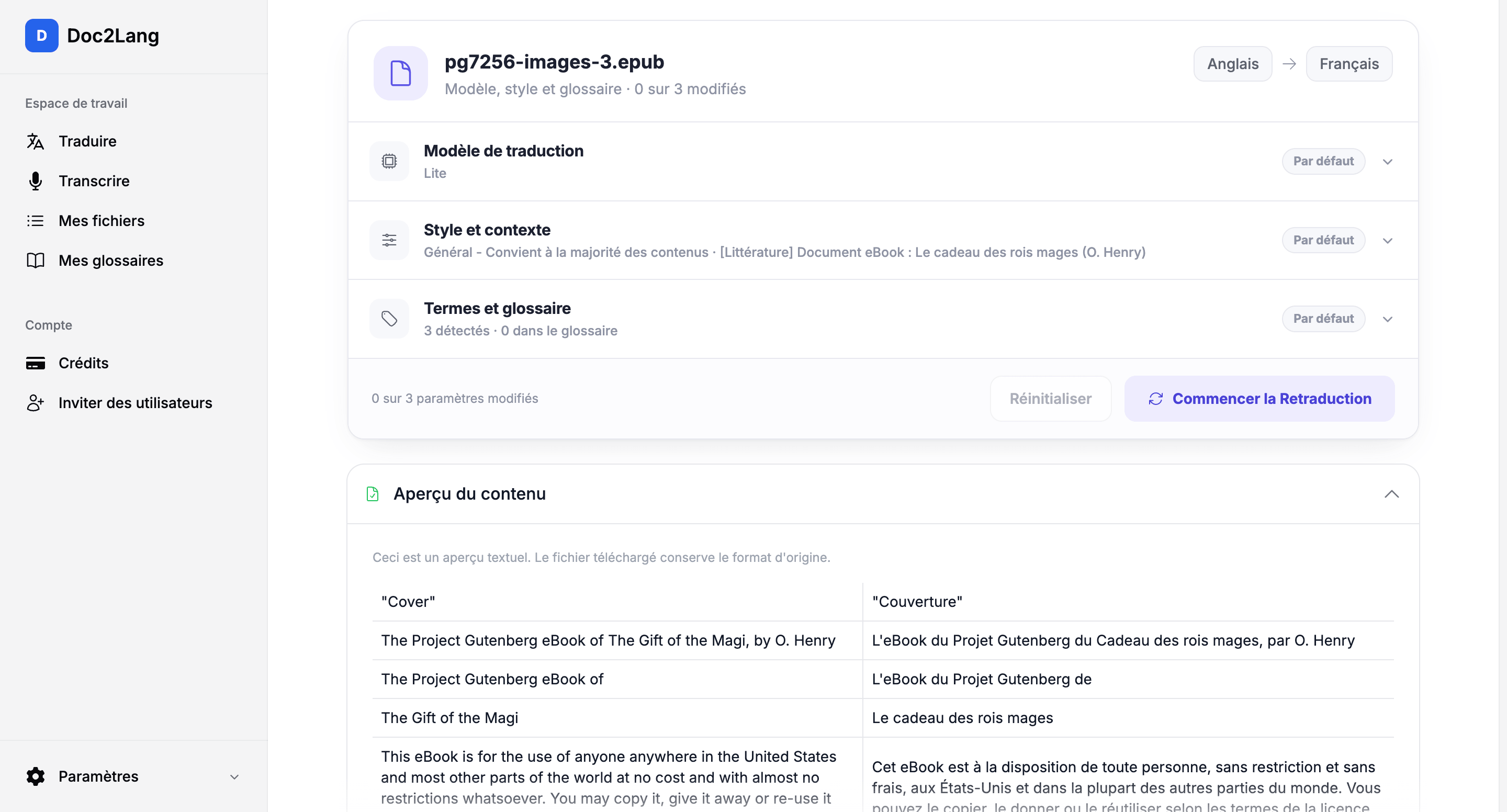
Task: Click the list icon next to Mes fichiers
Action: pos(35,221)
